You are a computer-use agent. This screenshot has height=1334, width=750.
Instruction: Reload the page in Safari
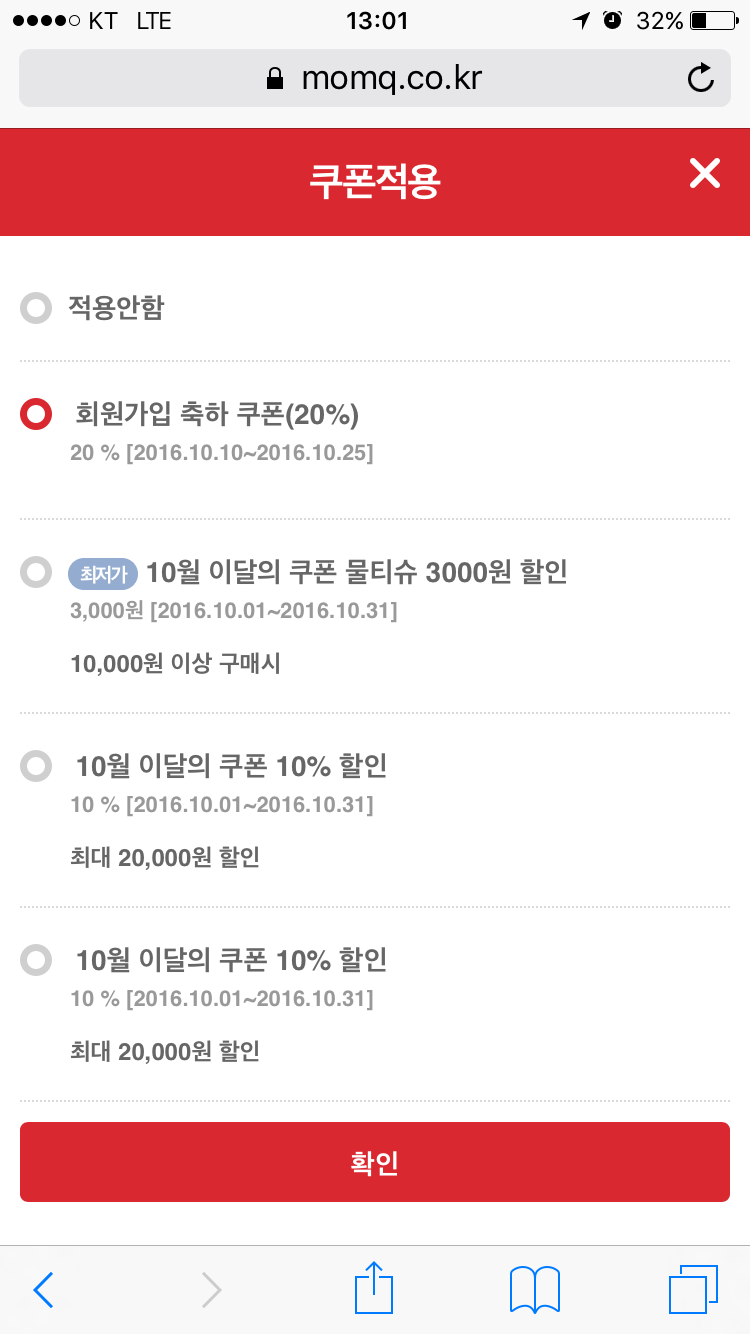click(701, 78)
